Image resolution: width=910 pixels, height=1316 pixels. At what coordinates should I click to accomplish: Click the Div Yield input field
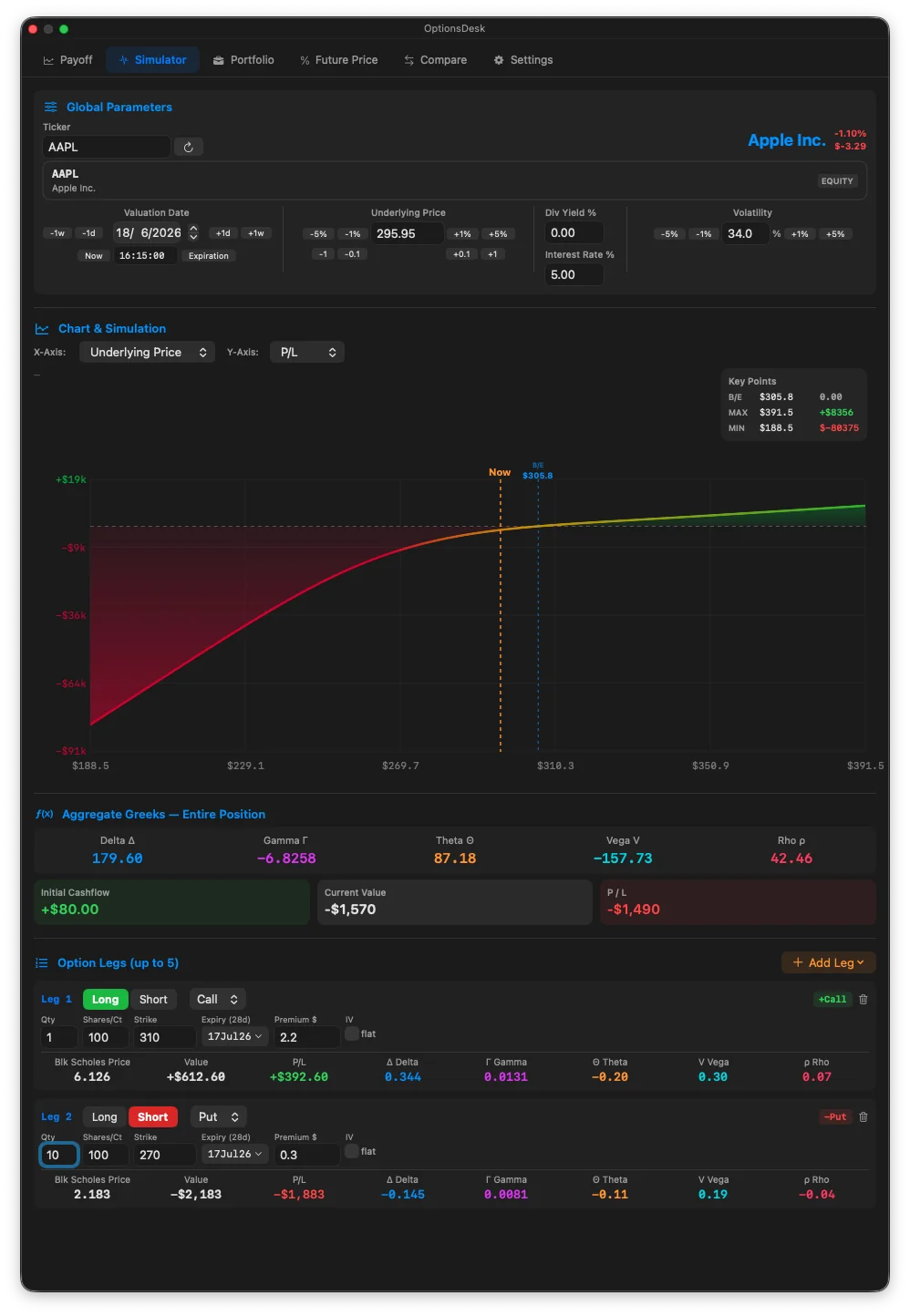[574, 233]
